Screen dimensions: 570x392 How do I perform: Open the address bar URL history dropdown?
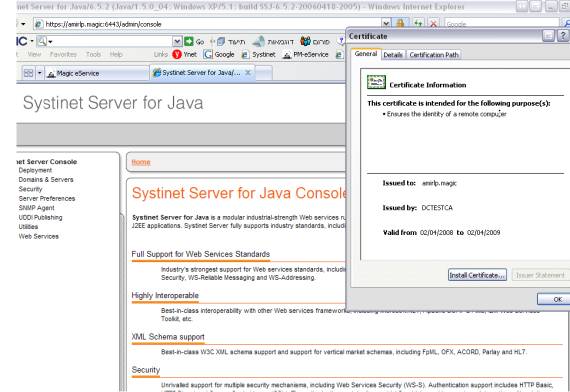point(386,24)
